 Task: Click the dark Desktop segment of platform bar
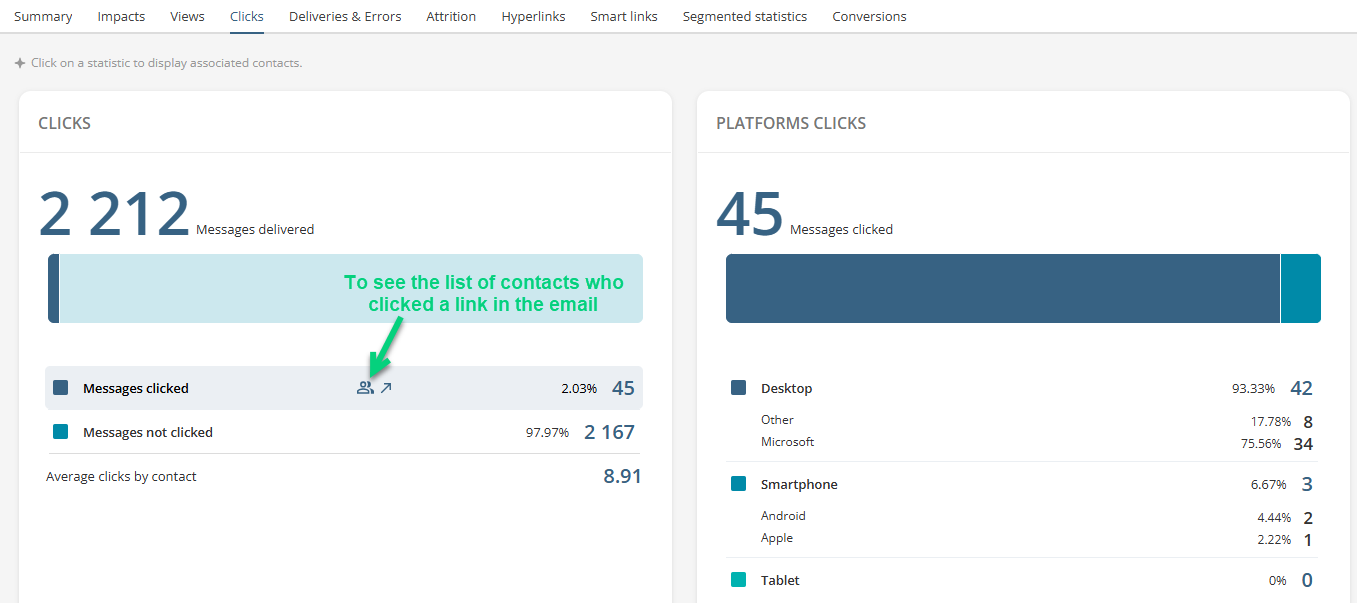point(1003,288)
